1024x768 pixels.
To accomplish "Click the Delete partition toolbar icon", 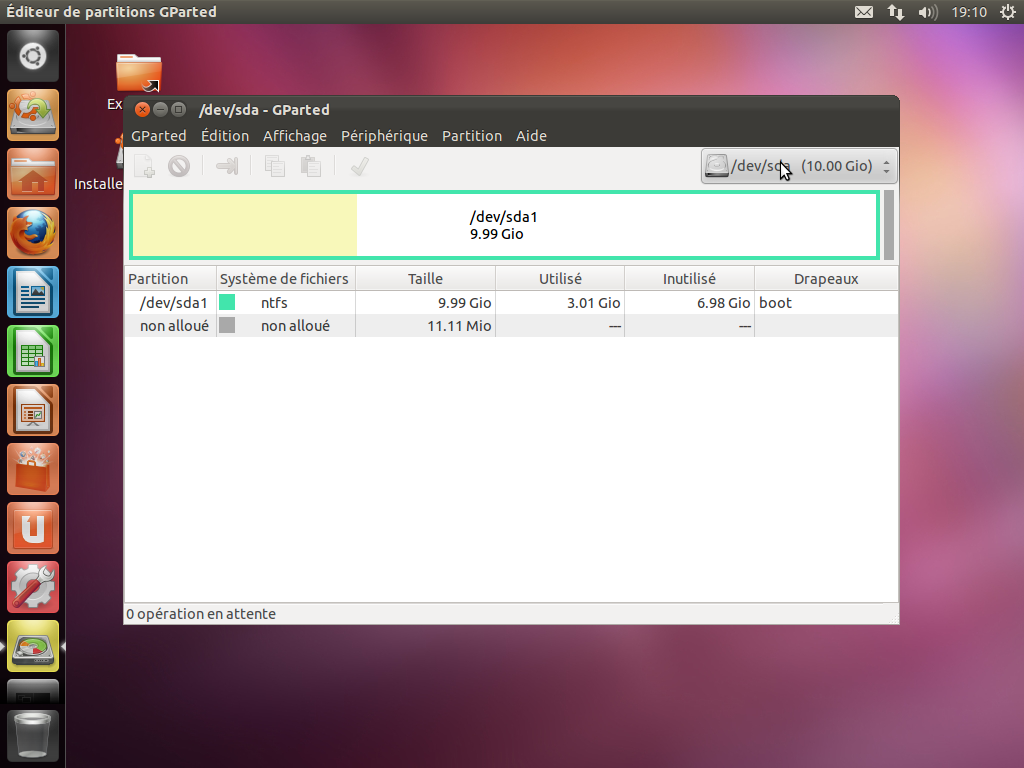I will tap(179, 167).
